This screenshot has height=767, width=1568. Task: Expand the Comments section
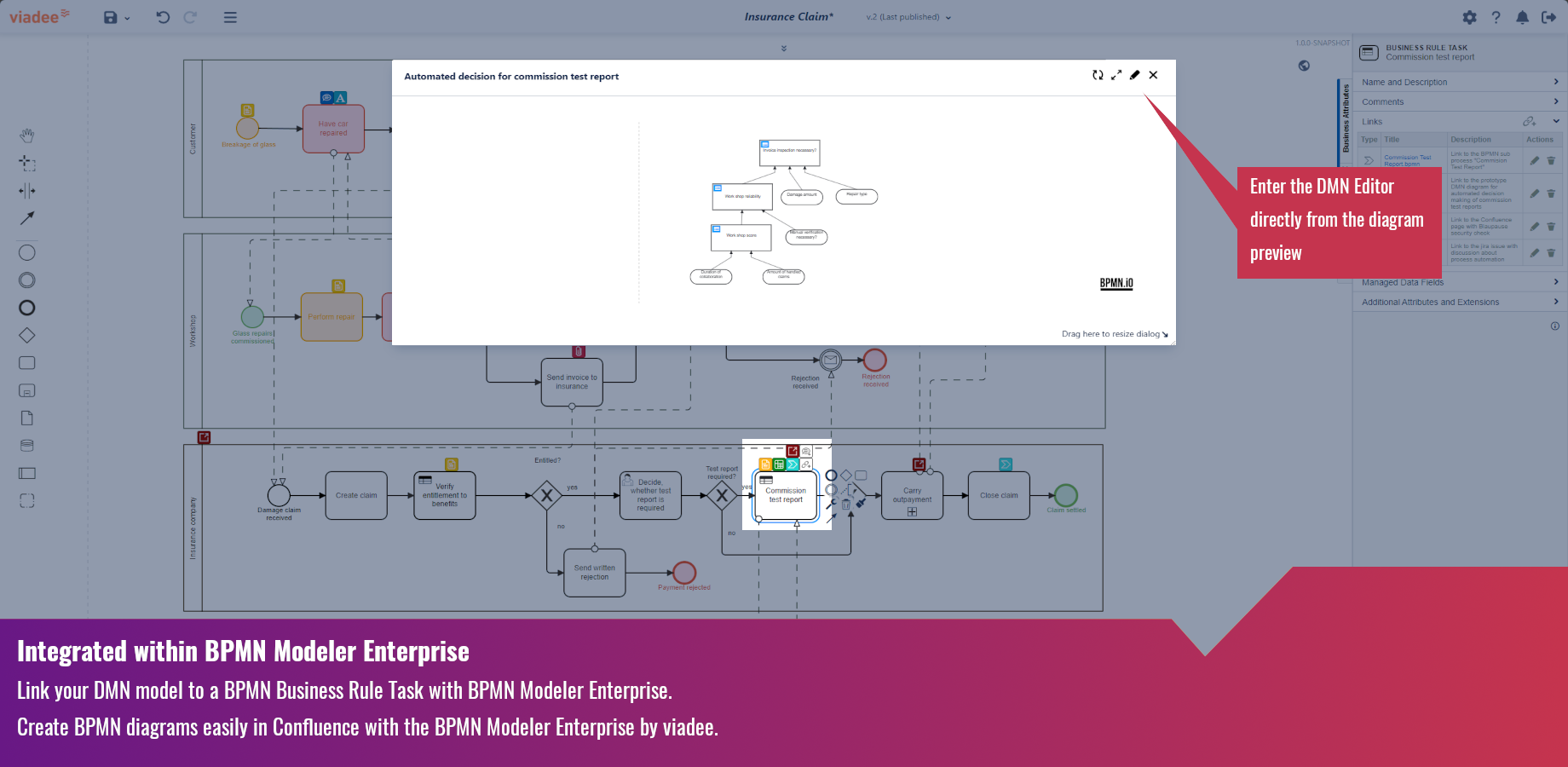(1460, 101)
